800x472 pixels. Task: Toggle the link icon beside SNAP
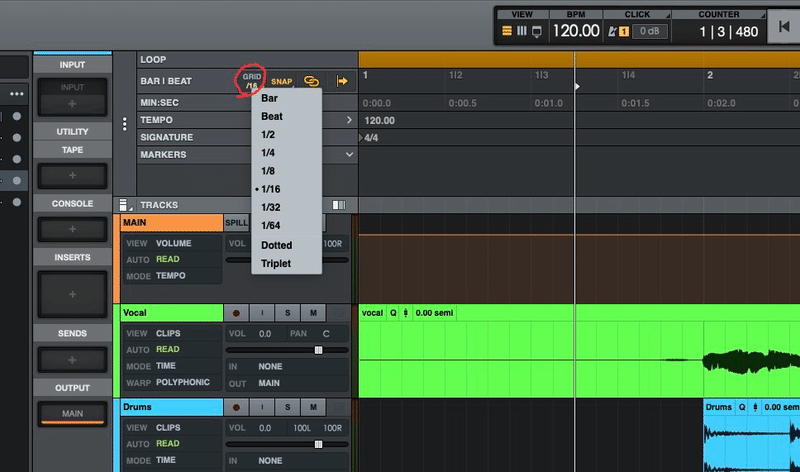tap(311, 81)
